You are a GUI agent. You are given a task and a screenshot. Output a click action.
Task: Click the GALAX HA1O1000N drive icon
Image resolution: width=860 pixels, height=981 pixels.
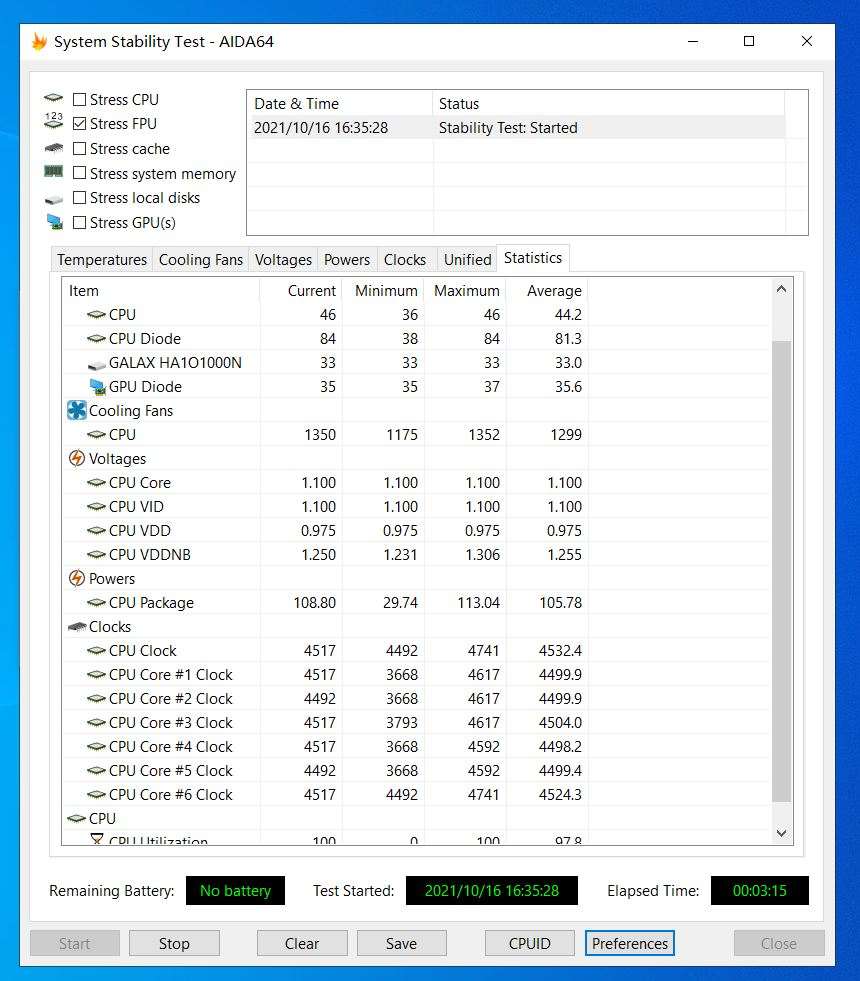(x=97, y=364)
